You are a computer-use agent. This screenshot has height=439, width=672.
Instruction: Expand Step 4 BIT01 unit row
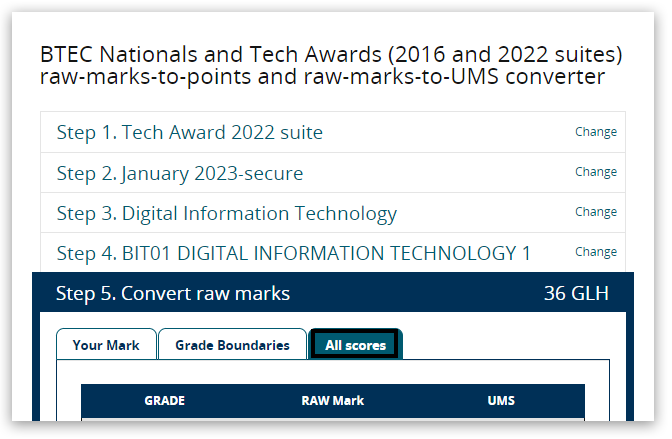(x=293, y=253)
